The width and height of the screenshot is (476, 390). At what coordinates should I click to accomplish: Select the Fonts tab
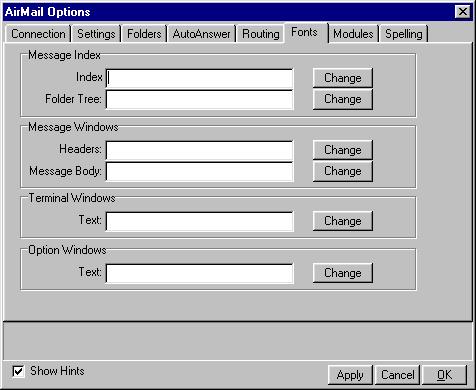click(306, 32)
